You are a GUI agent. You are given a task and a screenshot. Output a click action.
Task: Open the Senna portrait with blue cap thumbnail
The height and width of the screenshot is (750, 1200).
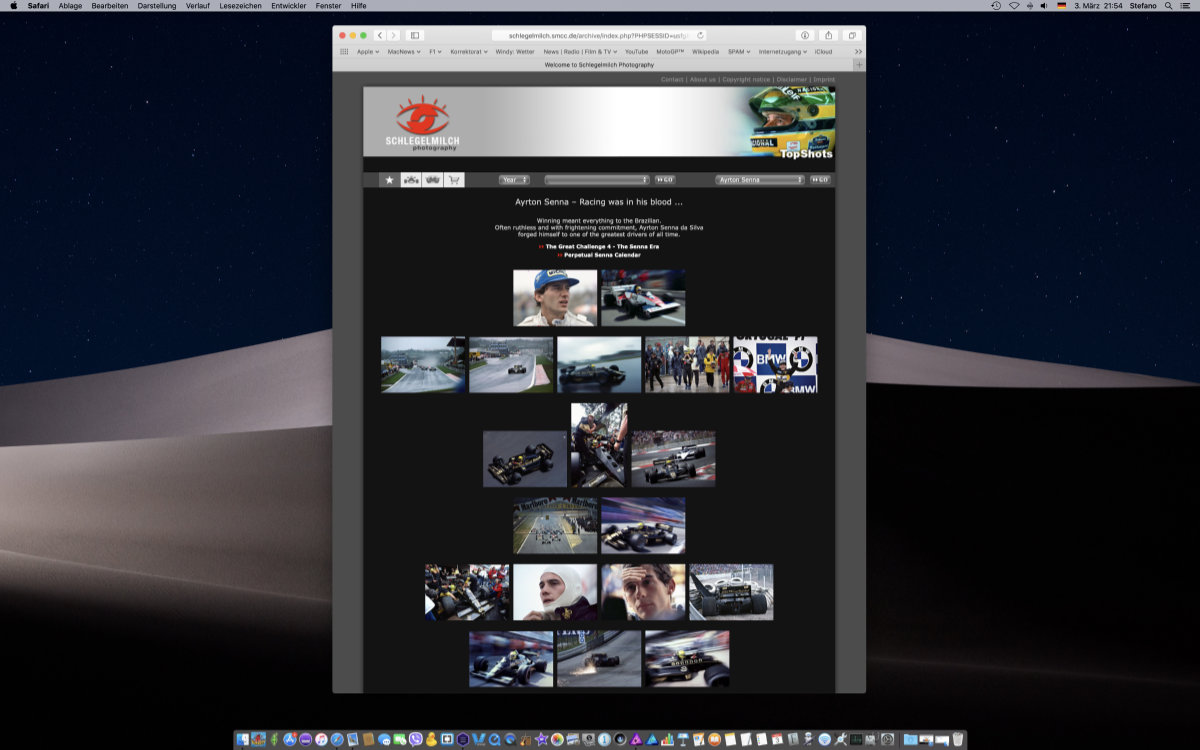coord(555,297)
